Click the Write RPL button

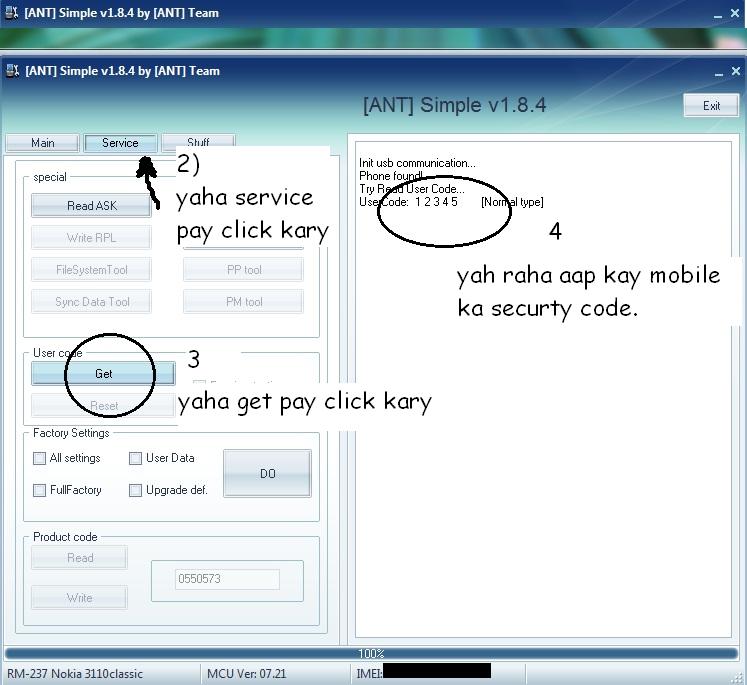[x=91, y=238]
